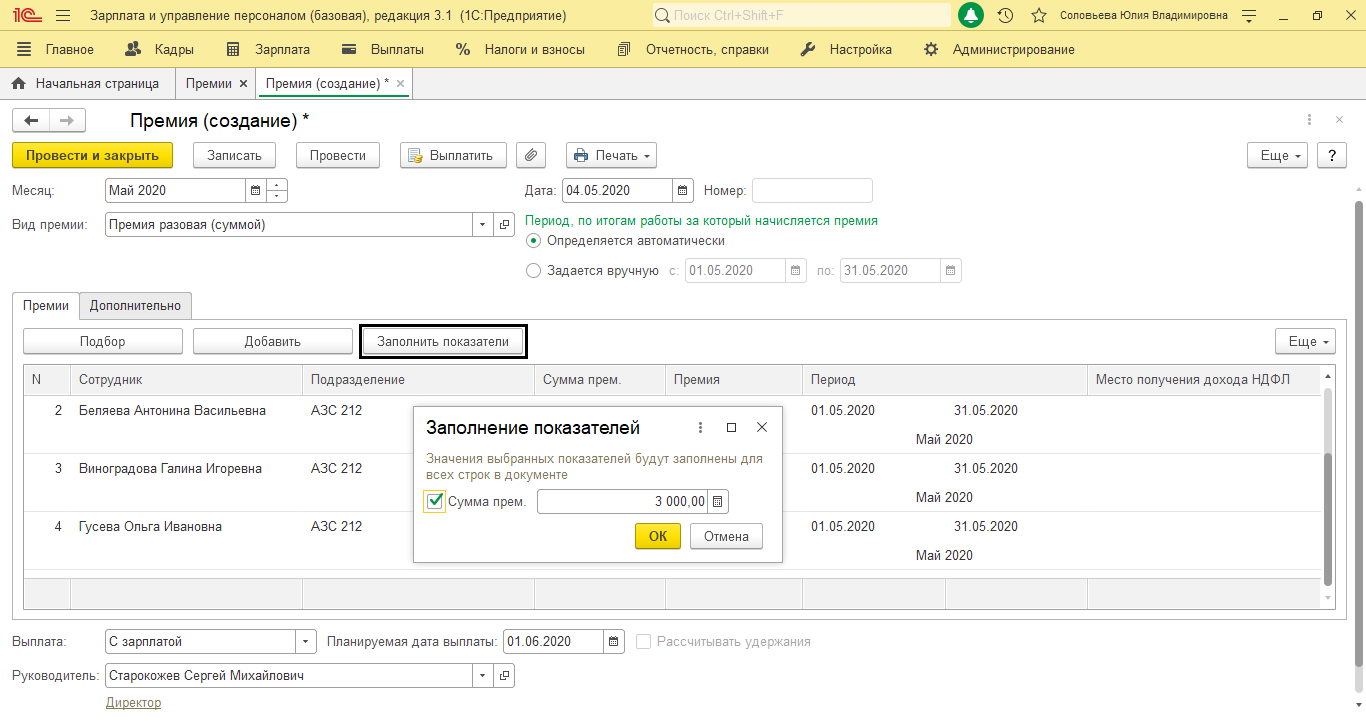Increase month using Месяц stepper arrow
The width and height of the screenshot is (1366, 728).
pos(277,185)
